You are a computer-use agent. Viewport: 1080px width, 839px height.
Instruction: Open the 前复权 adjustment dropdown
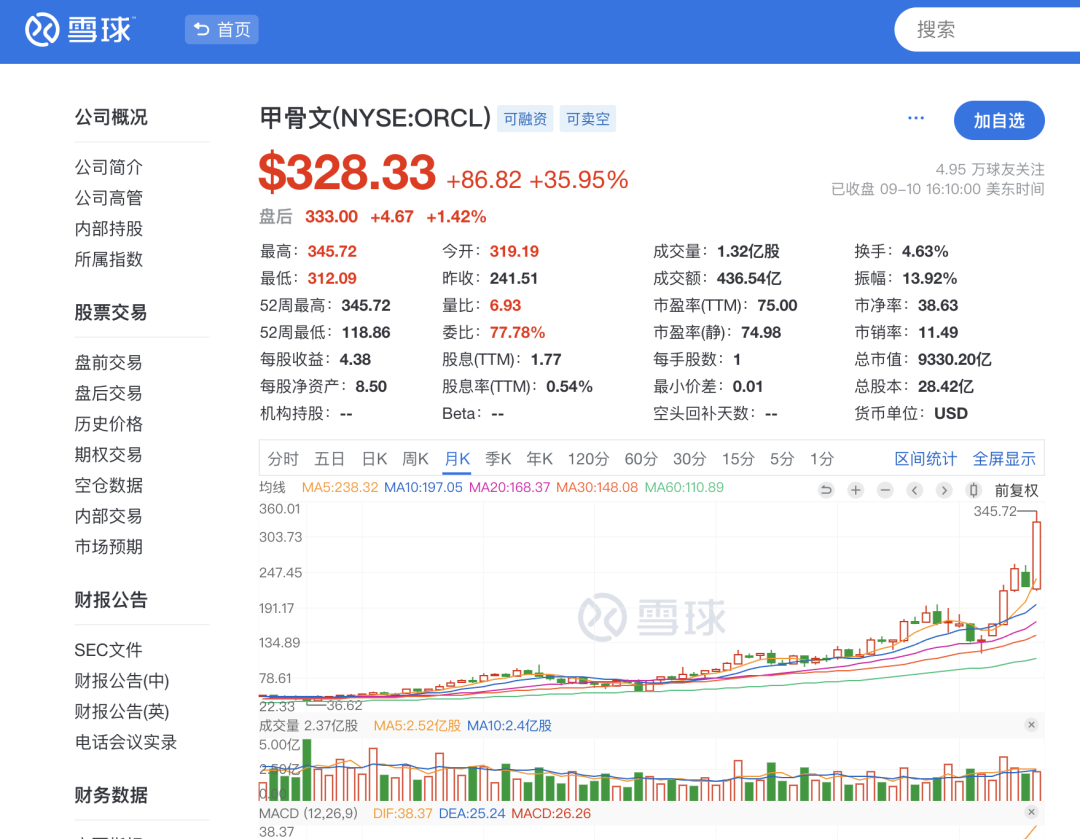(x=1016, y=490)
